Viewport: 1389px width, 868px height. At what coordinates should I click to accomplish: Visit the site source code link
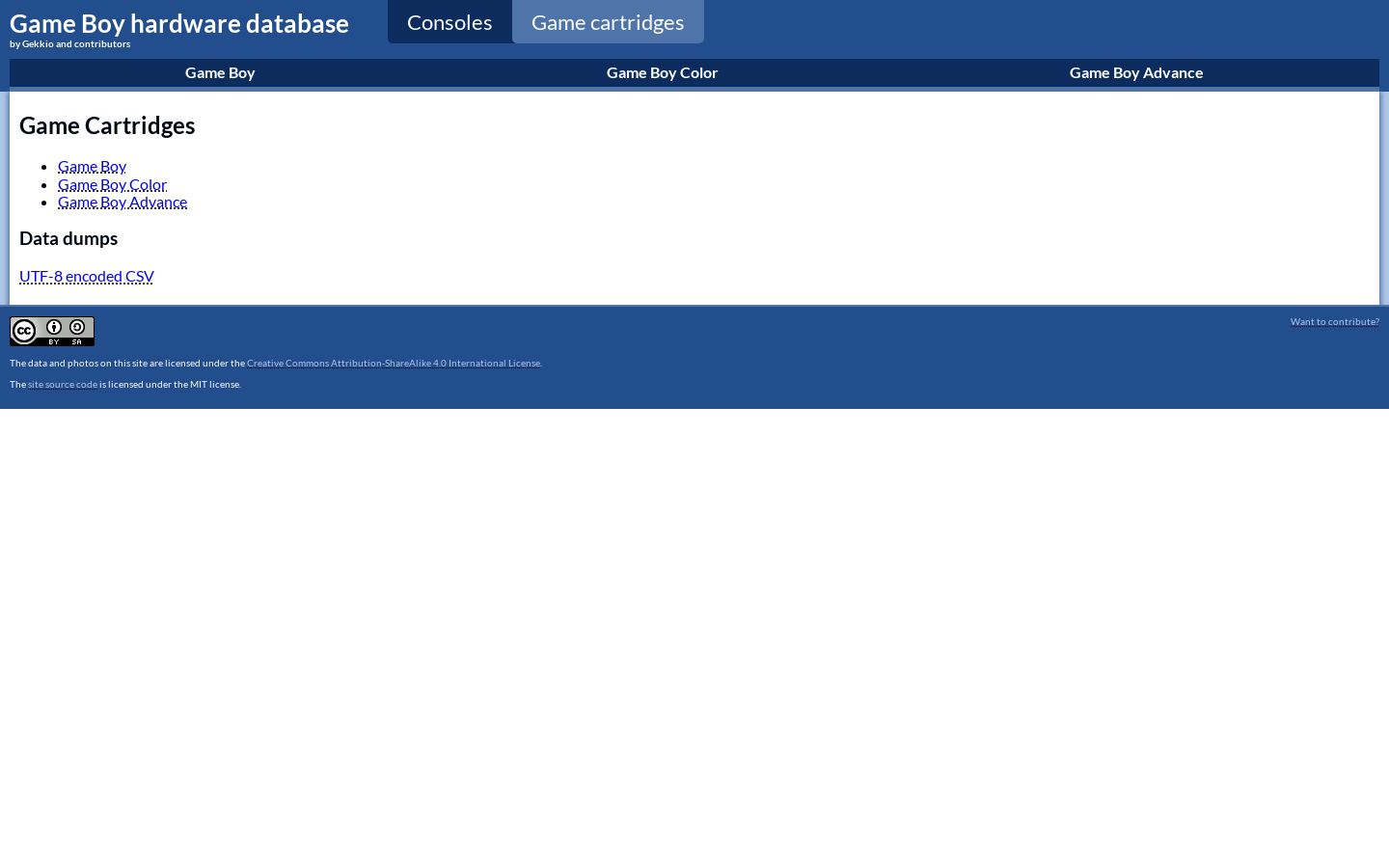coord(63,384)
